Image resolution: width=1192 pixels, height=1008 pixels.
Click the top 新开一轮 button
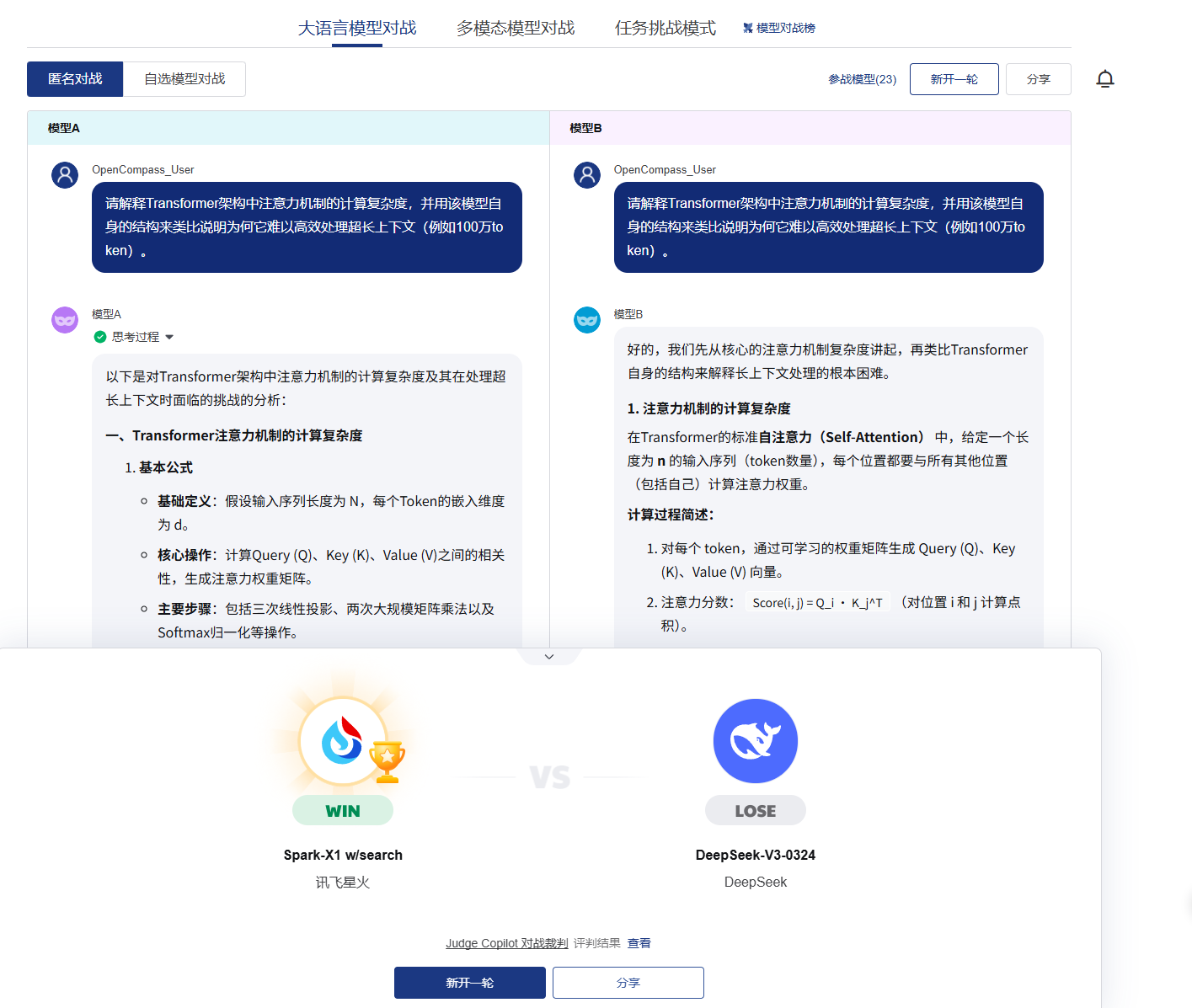coord(954,79)
